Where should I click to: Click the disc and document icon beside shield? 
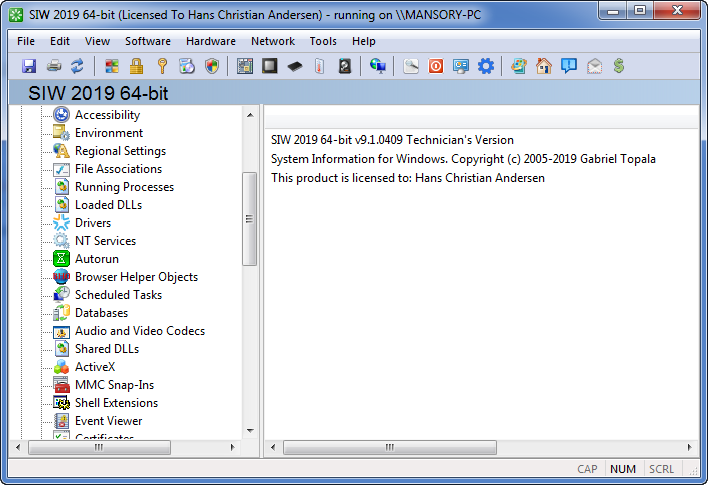187,66
